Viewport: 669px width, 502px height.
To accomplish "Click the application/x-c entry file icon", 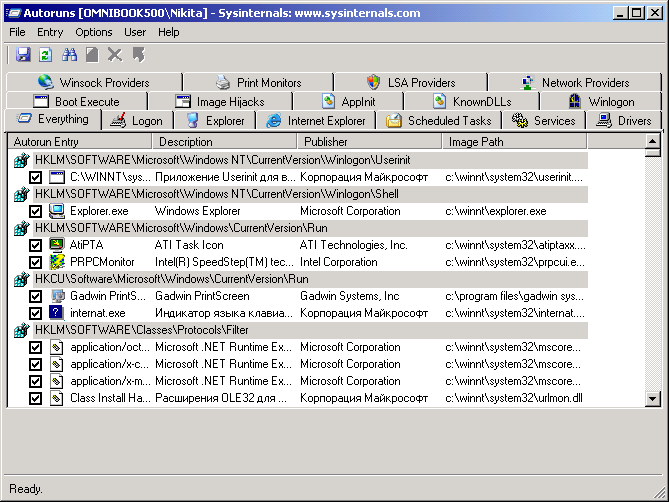I will point(57,364).
